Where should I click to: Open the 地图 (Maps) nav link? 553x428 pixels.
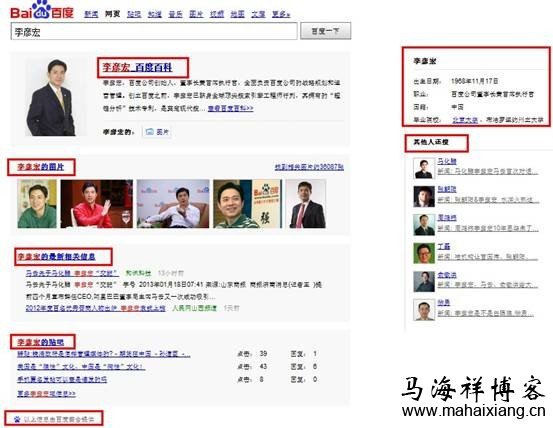(237, 14)
